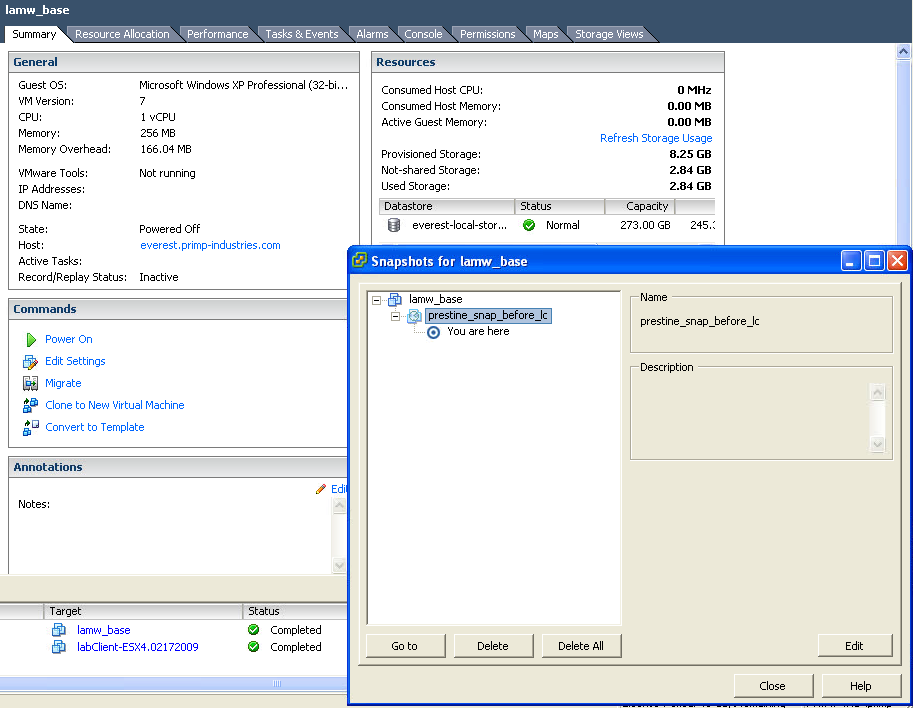Minimize the Snapshots for lamw_base dialog
This screenshot has height=708, width=913.
pyautogui.click(x=851, y=261)
